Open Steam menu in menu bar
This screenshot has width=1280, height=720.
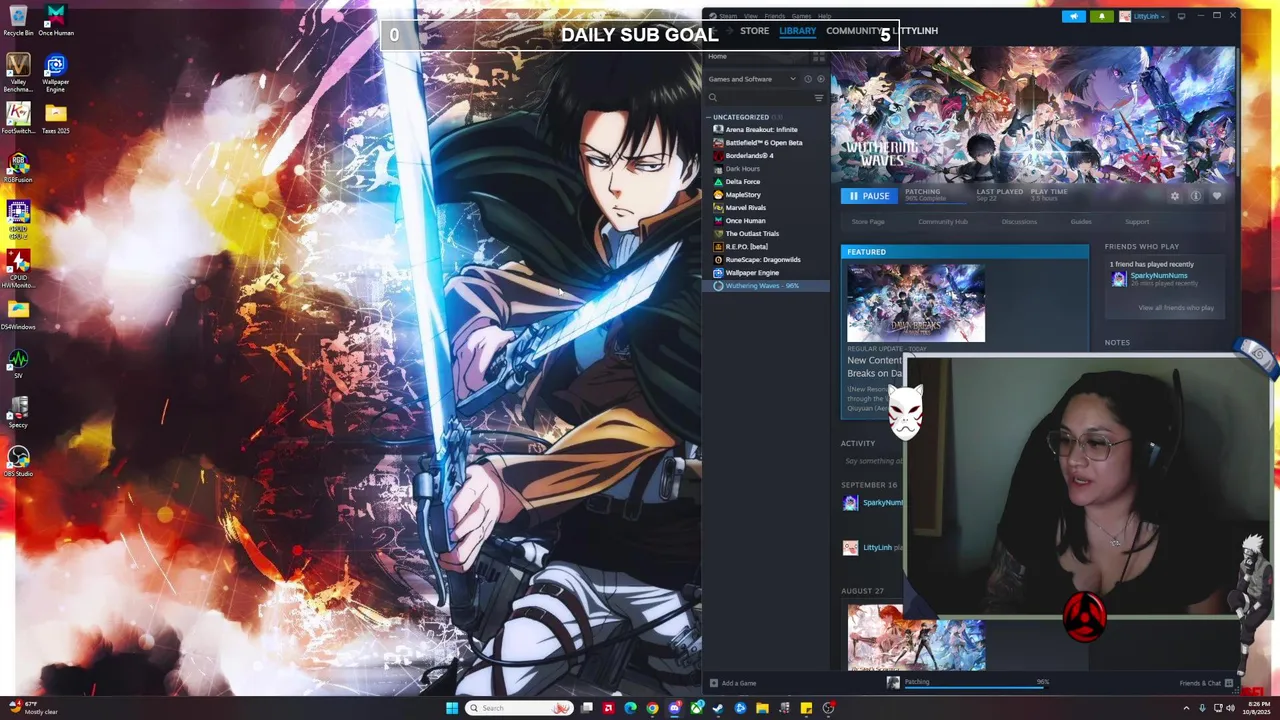(727, 16)
